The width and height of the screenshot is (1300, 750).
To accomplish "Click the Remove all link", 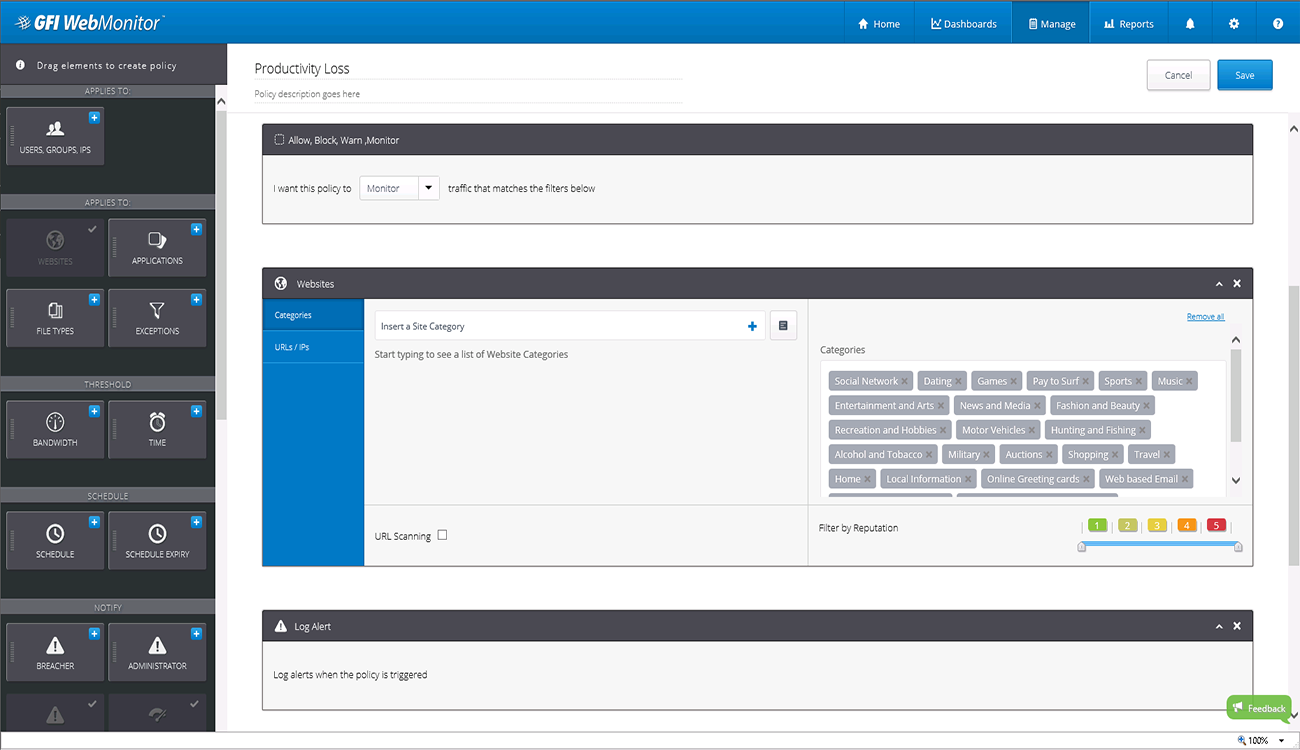I will (1205, 317).
